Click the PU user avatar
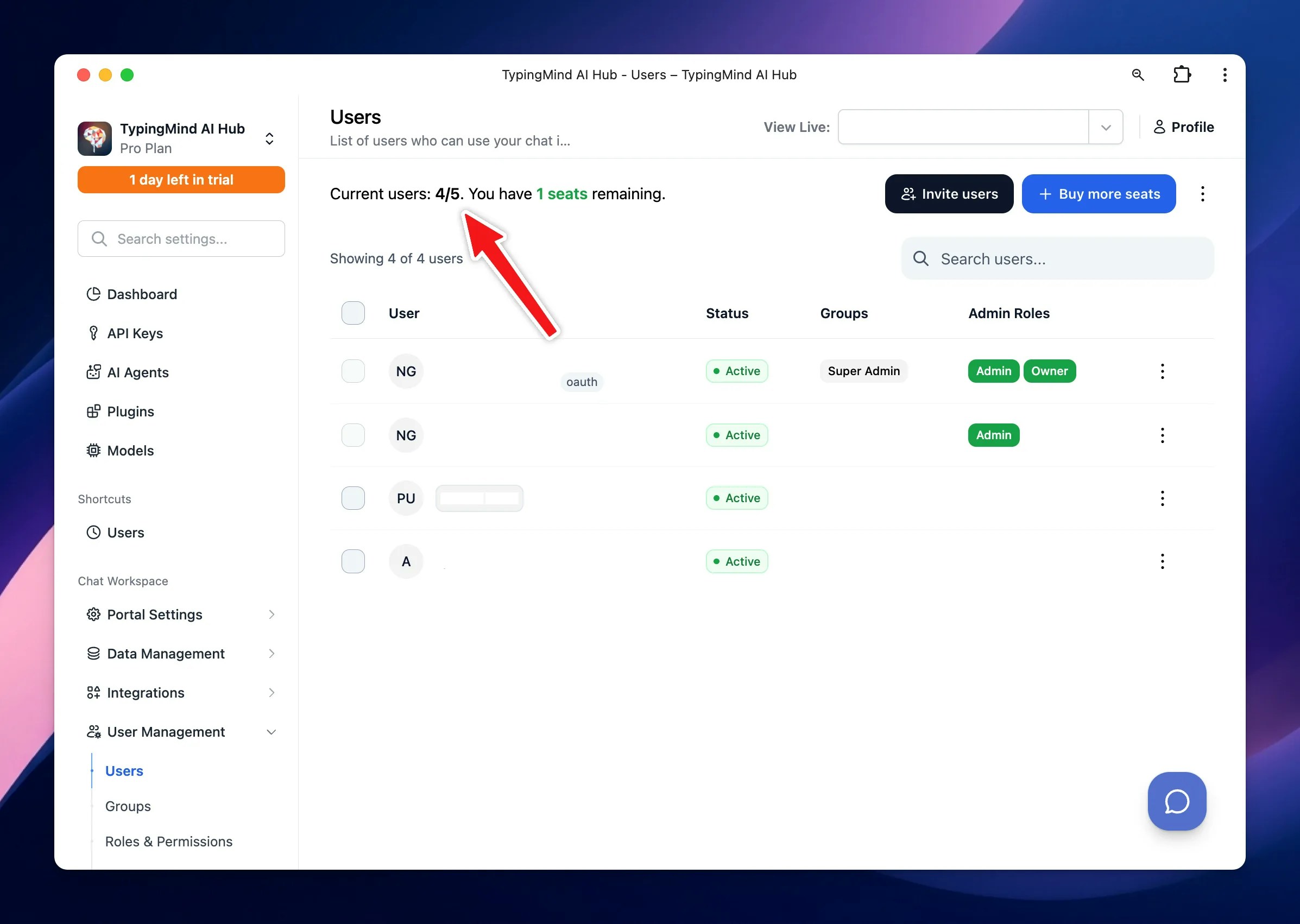Viewport: 1300px width, 924px height. [x=406, y=498]
